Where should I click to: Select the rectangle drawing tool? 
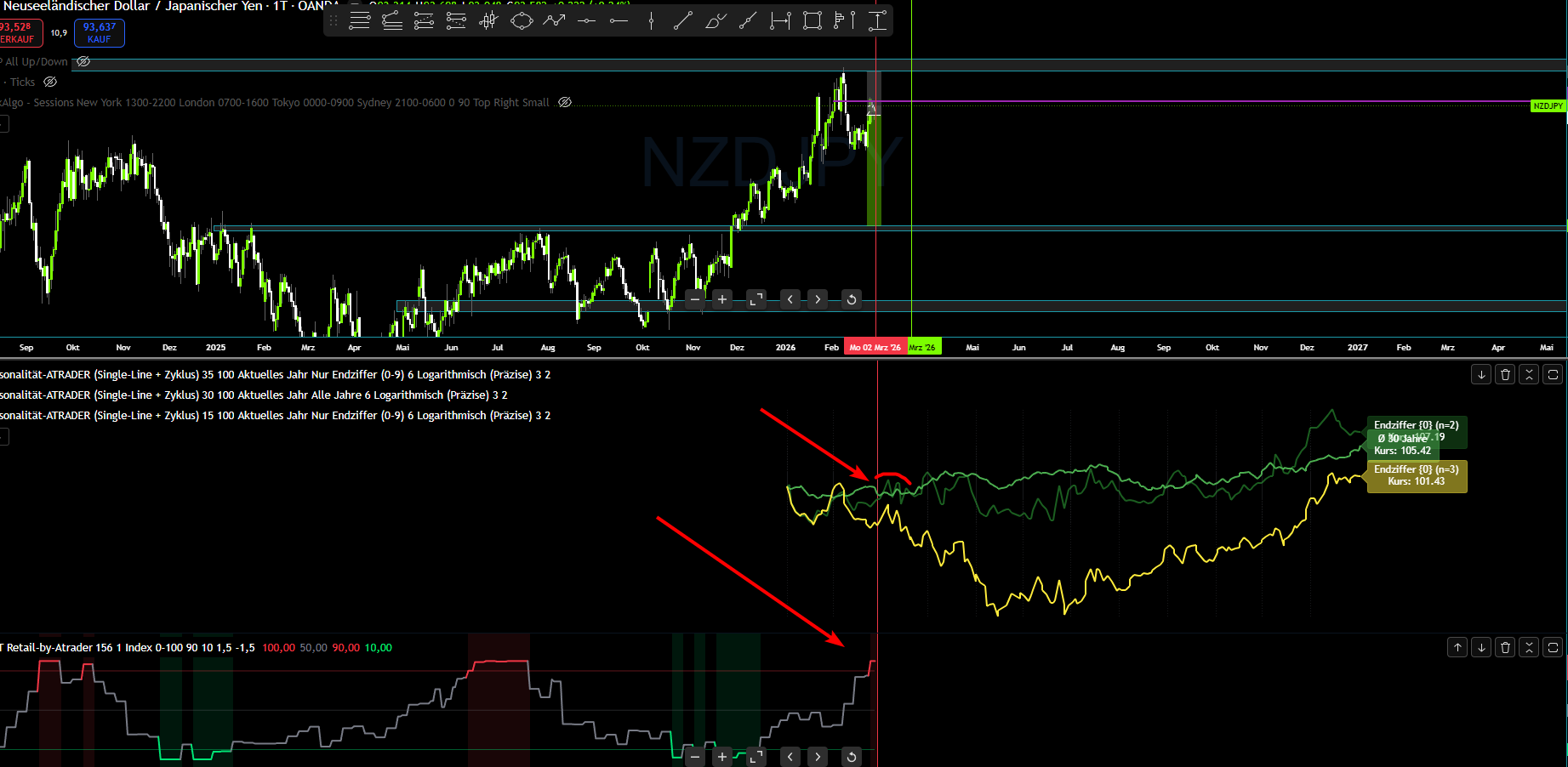pos(811,20)
